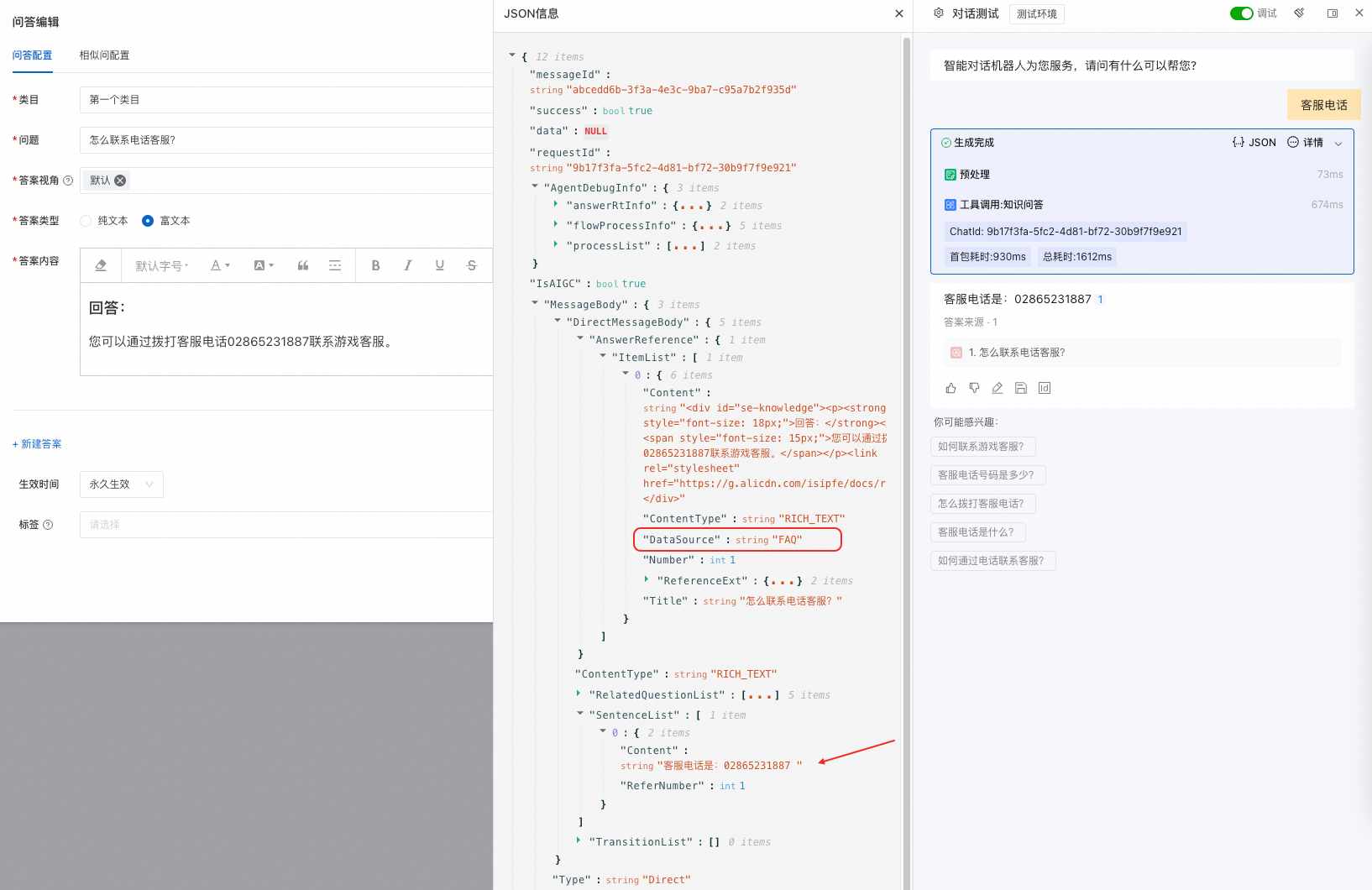Screen dimensions: 1372x890
Task: Give the answer a thumbs up
Action: tap(950, 388)
